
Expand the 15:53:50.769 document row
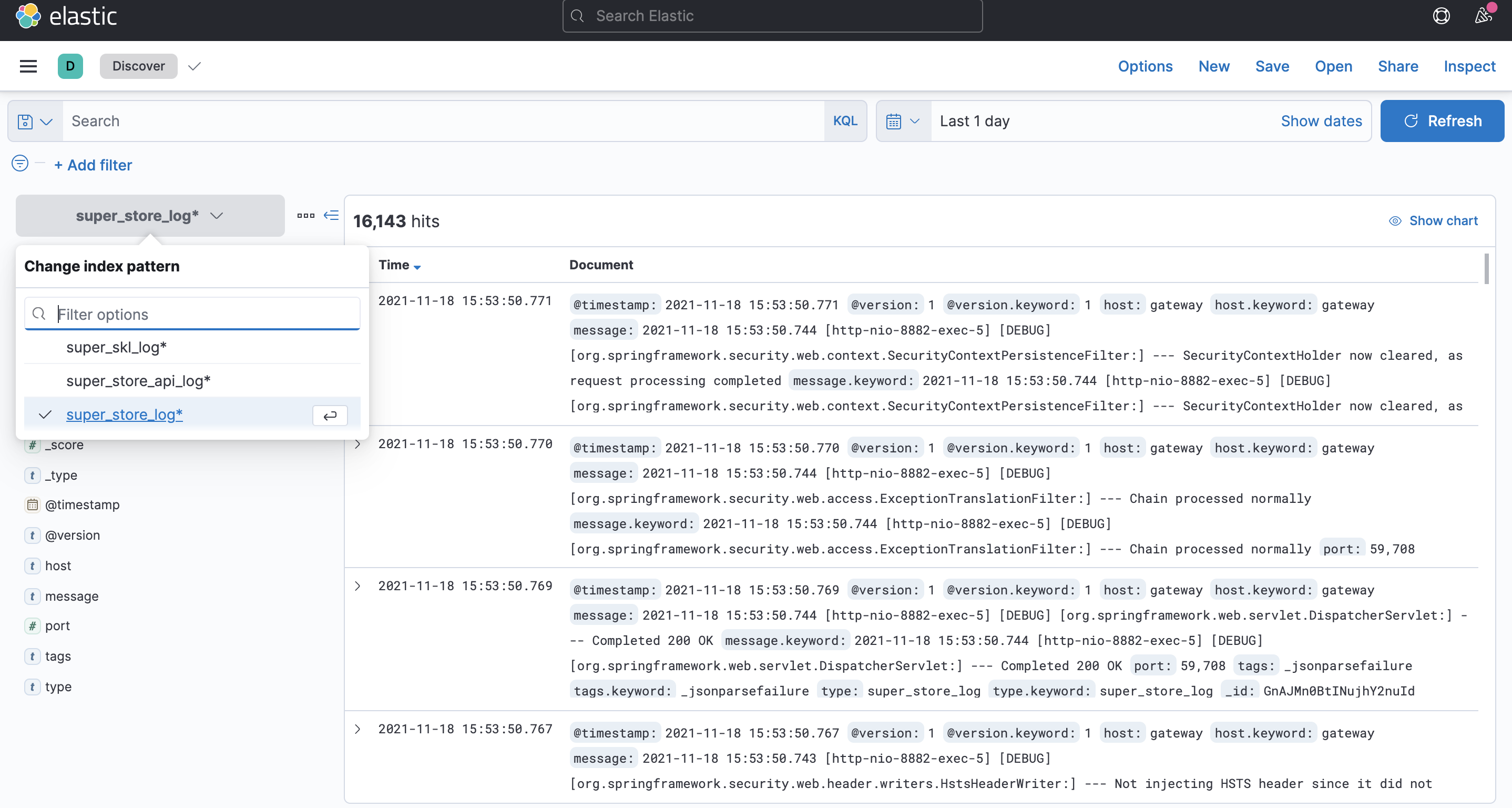pos(357,586)
